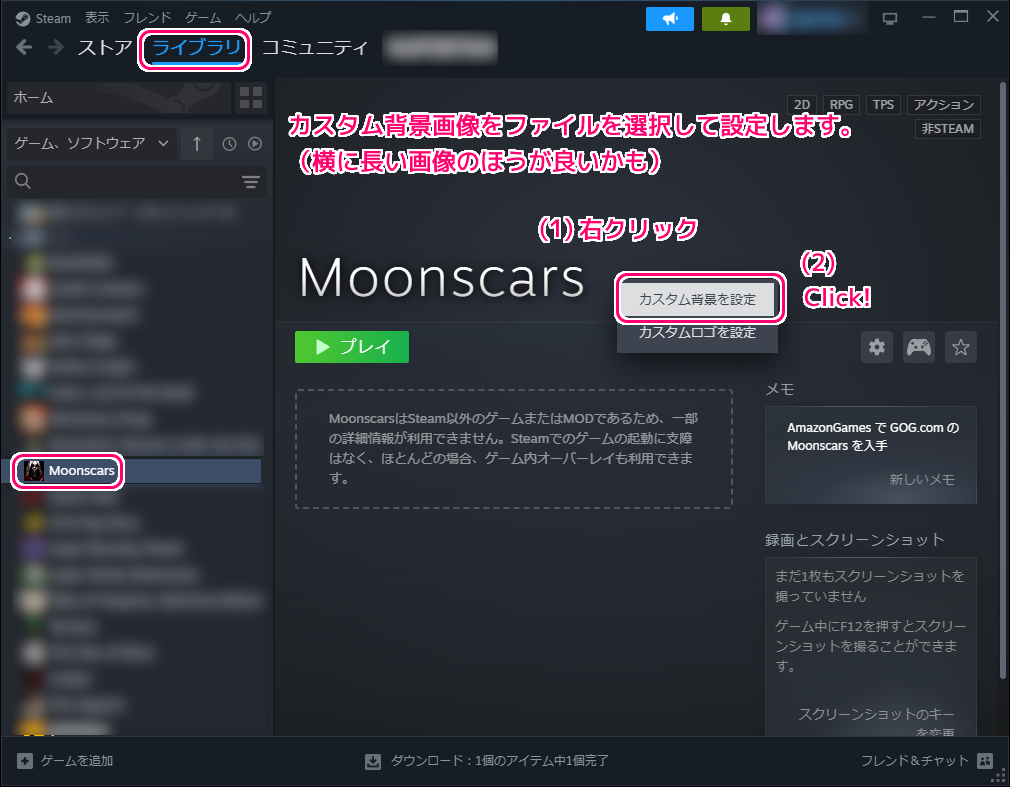Screen dimensions: 1010x787
Task: Click the 2D tag
Action: pyautogui.click(x=802, y=105)
